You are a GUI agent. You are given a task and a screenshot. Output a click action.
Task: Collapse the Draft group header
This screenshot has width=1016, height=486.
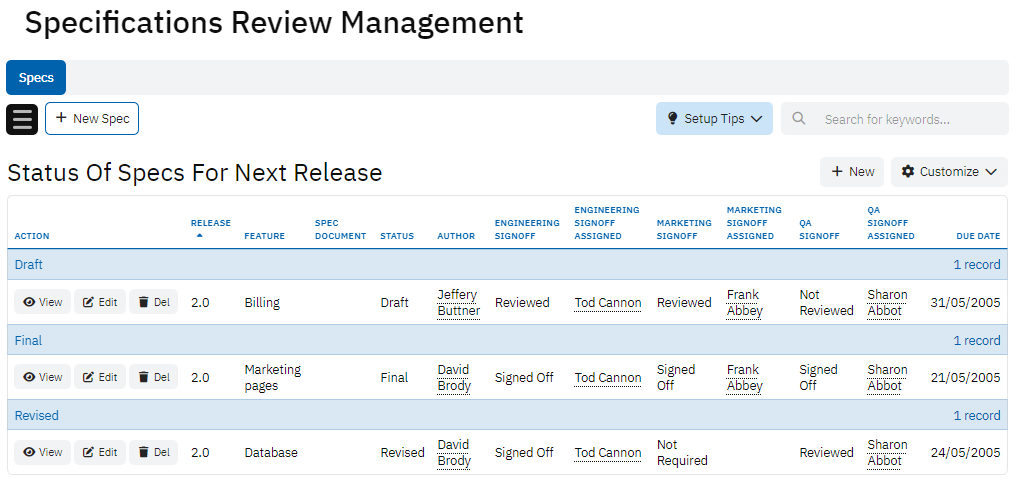click(x=29, y=265)
